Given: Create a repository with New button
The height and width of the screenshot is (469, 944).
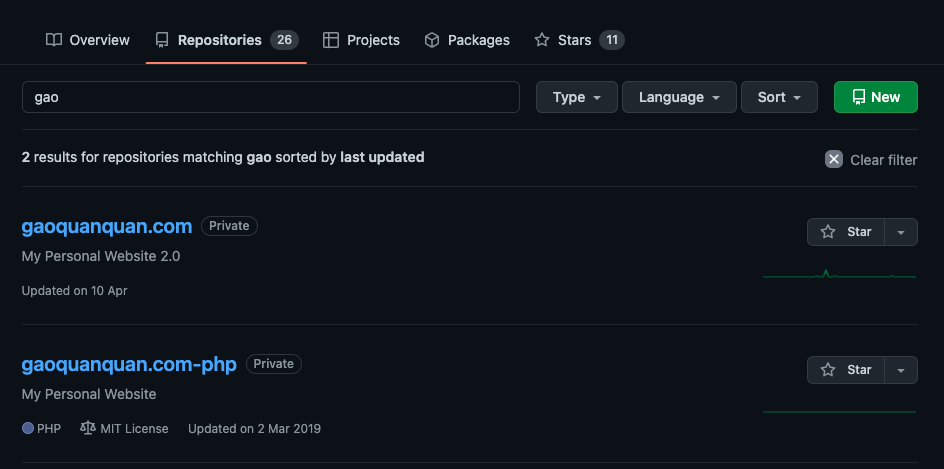Looking at the screenshot, I should [875, 97].
